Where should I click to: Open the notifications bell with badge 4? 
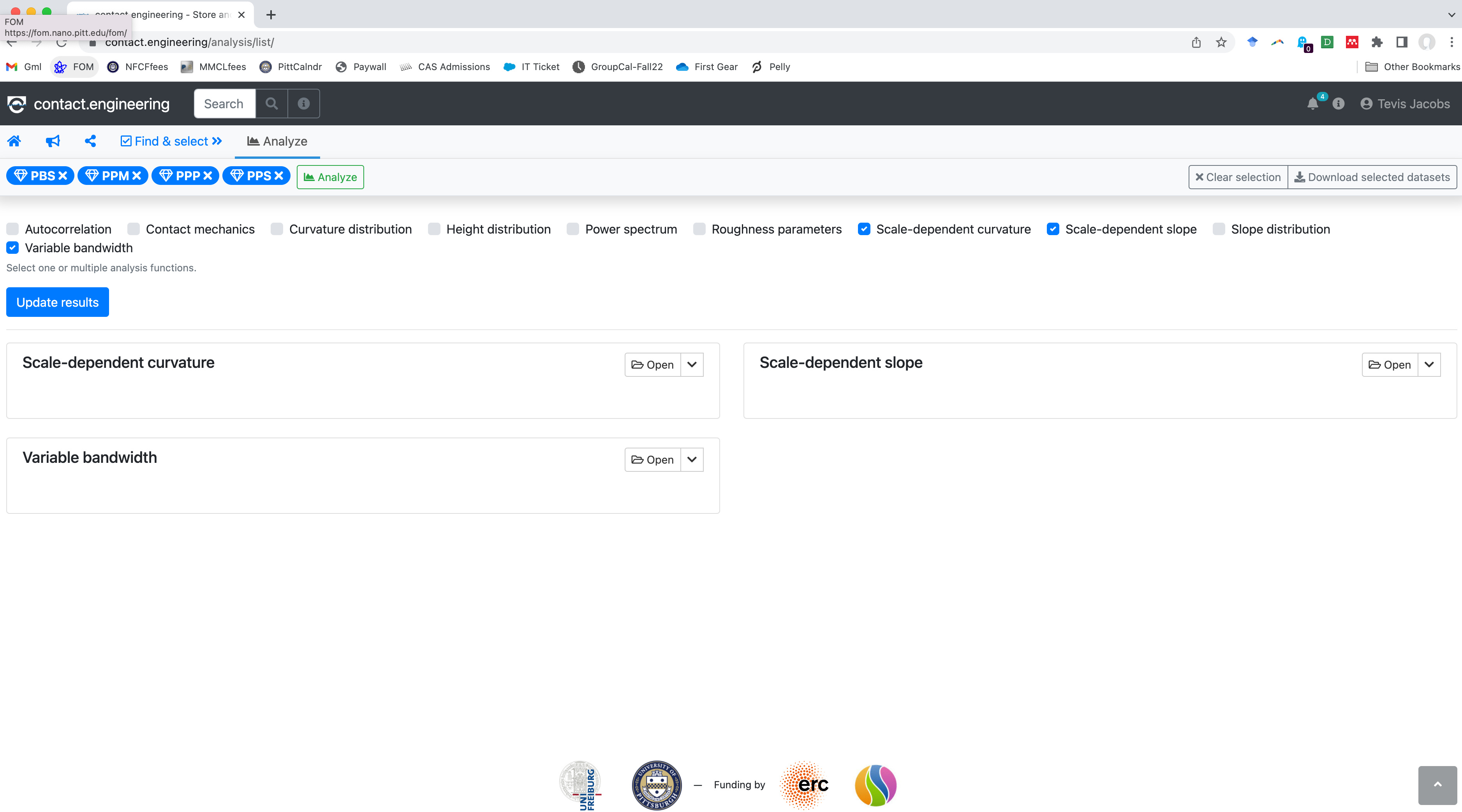[x=1313, y=104]
